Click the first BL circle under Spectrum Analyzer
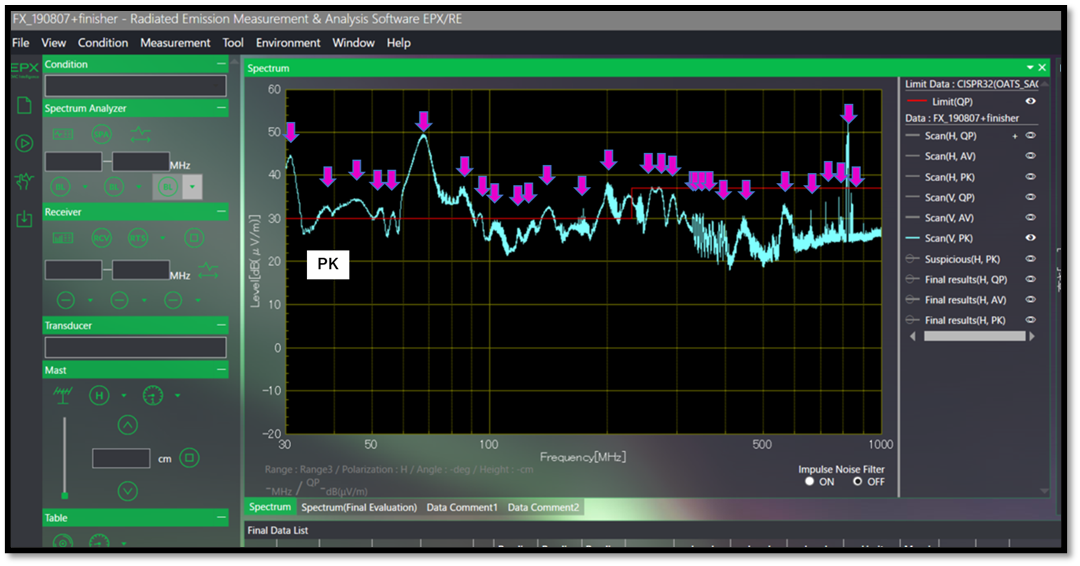 [61, 187]
